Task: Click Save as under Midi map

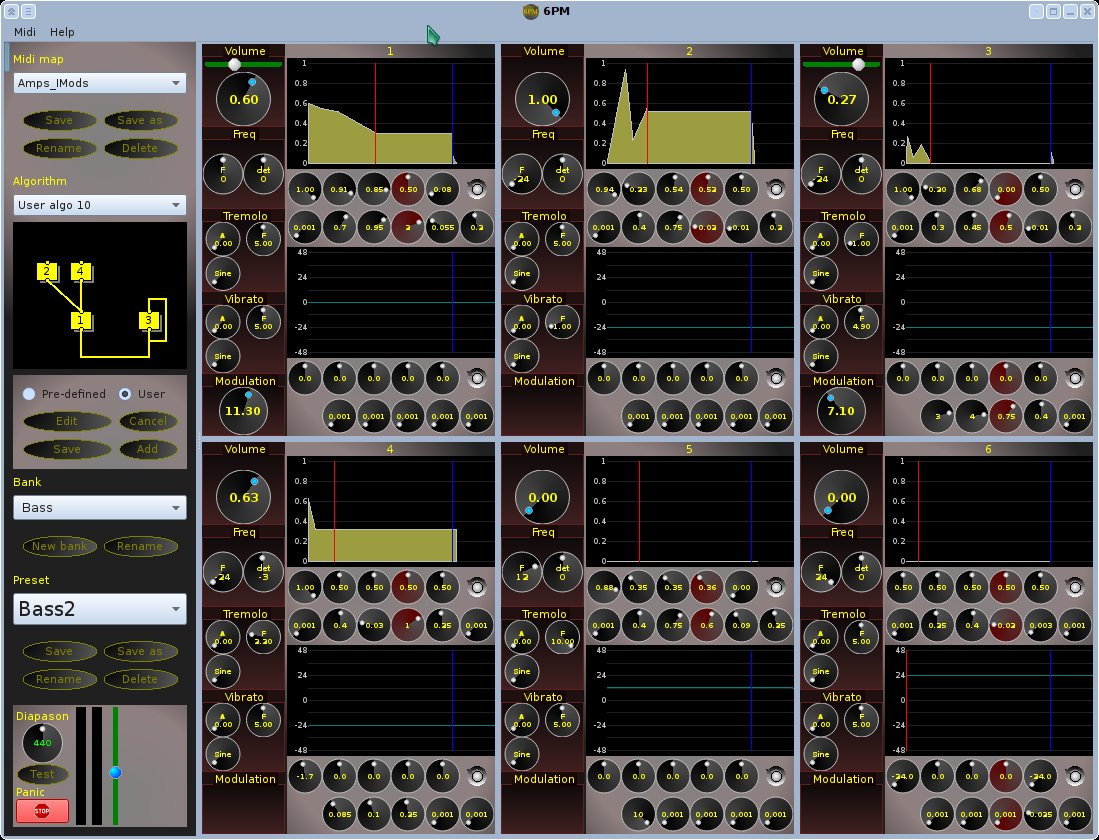Action: [139, 121]
